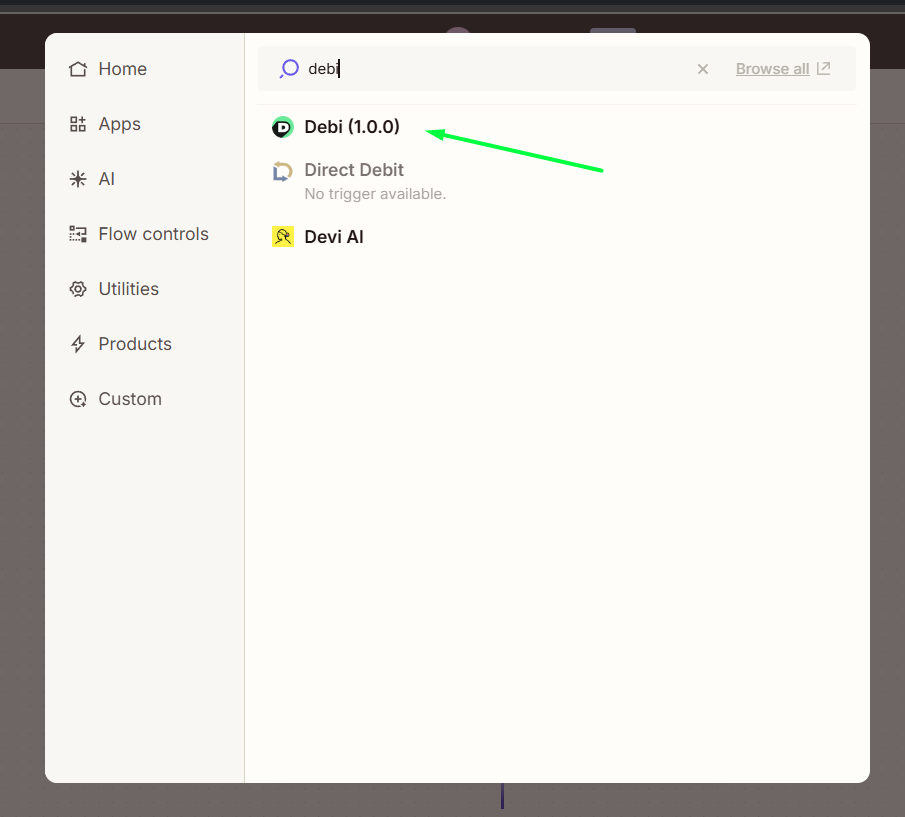Screen dimensions: 905x817
Task: Open the Browse all link
Action: (x=772, y=69)
